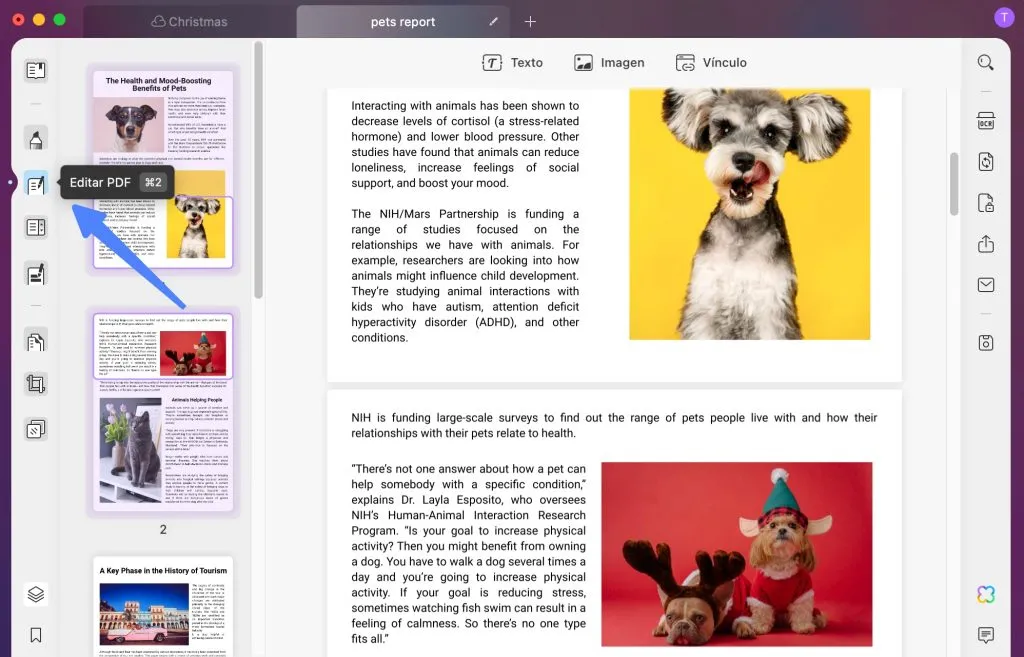The height and width of the screenshot is (657, 1024).
Task: Click Save as other icon
Action: tap(985, 342)
